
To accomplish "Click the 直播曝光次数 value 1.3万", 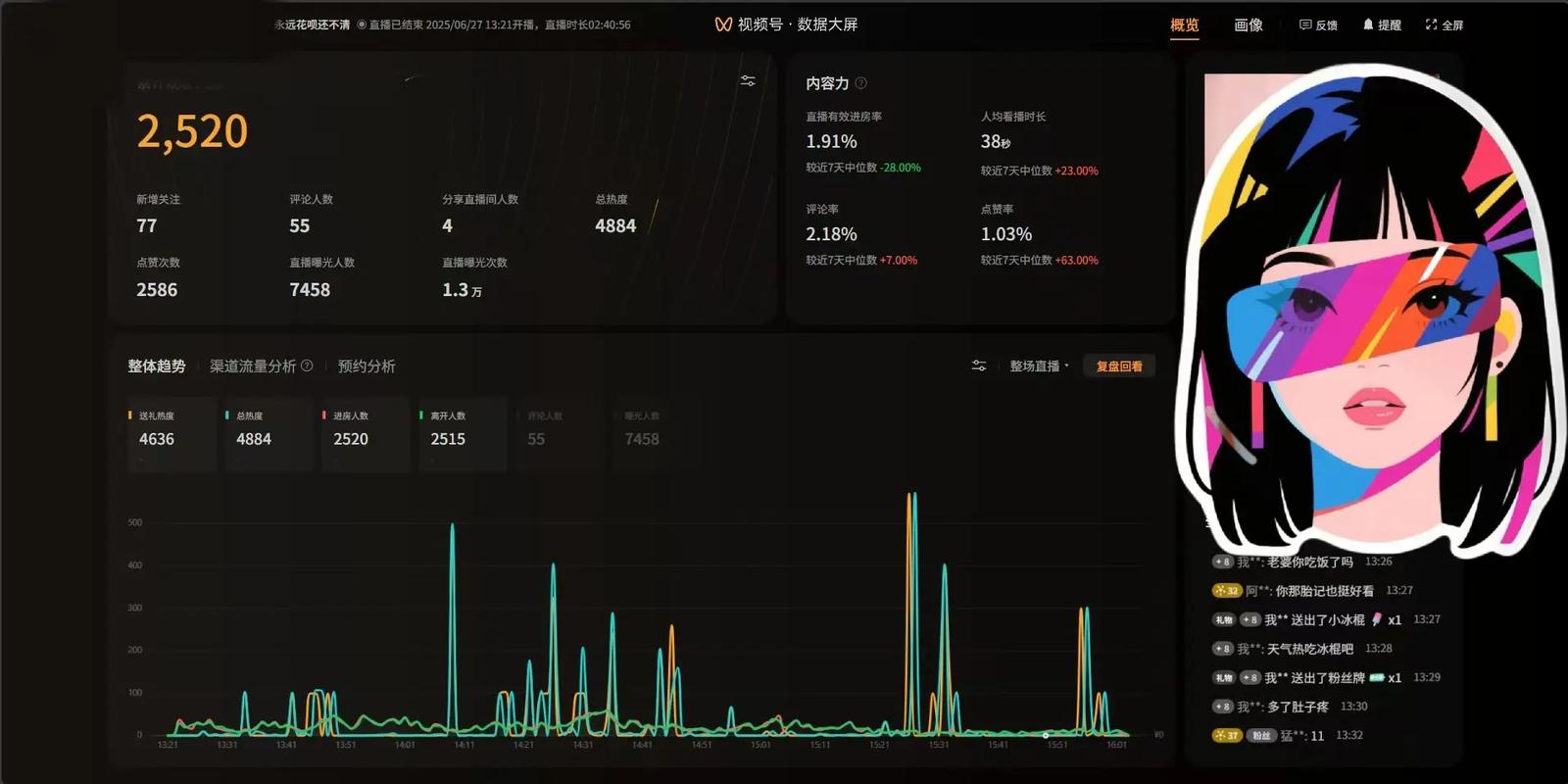I will (462, 290).
